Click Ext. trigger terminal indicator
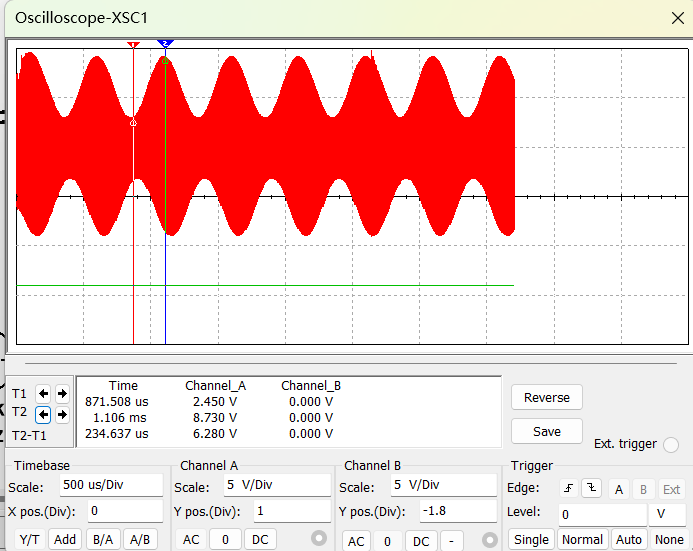The height and width of the screenshot is (551, 693). click(x=670, y=445)
